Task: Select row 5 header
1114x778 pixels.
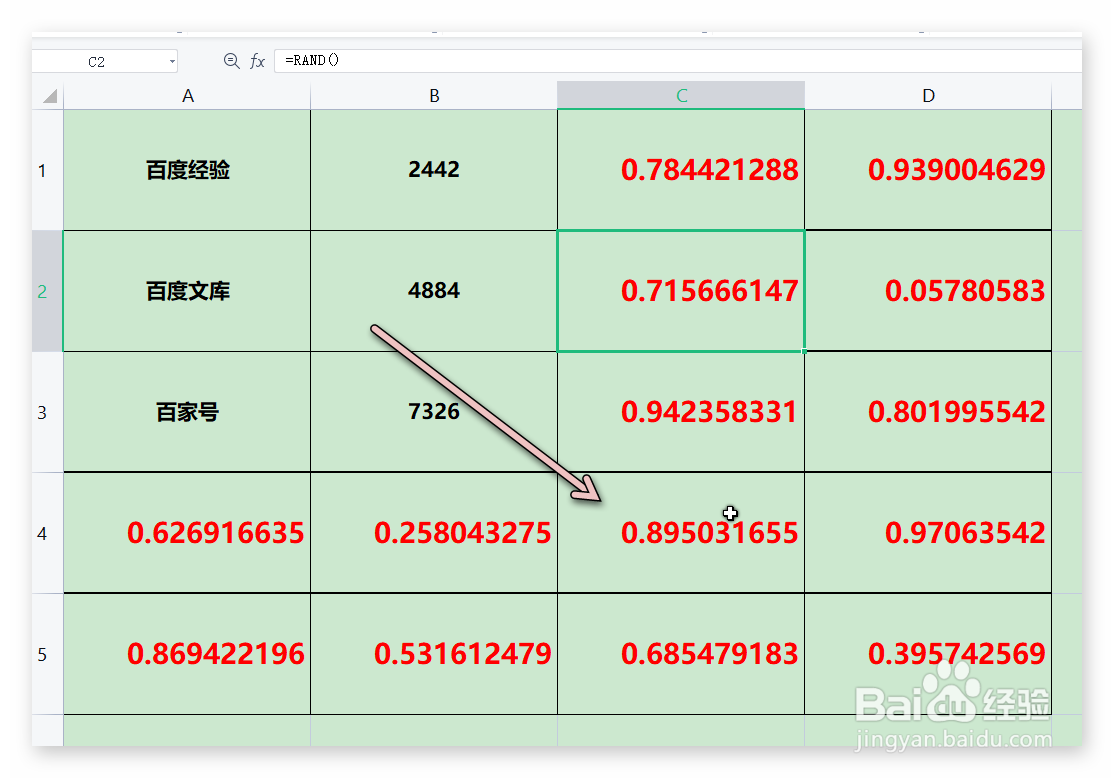Action: (48, 654)
